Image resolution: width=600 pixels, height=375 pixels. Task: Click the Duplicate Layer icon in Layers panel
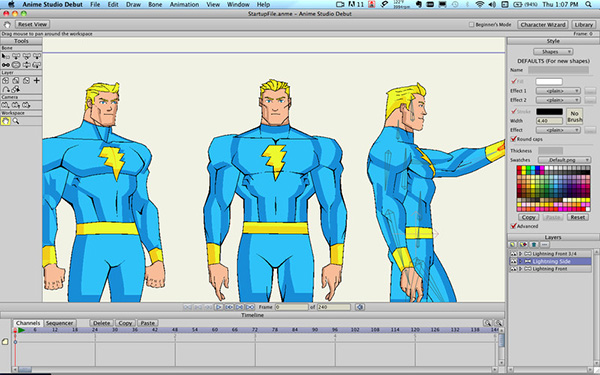pyautogui.click(x=523, y=244)
